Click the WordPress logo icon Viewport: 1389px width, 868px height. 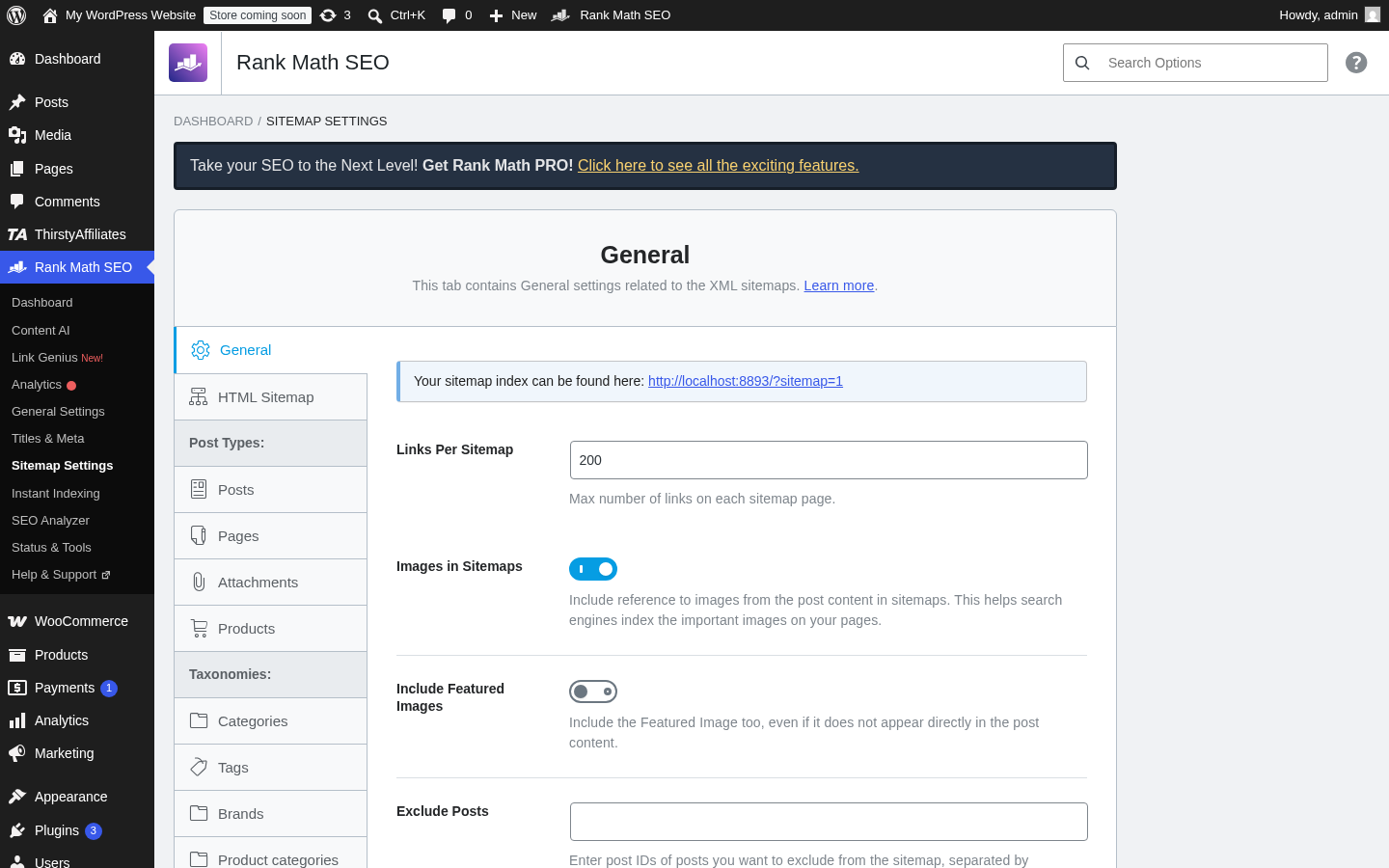(16, 15)
